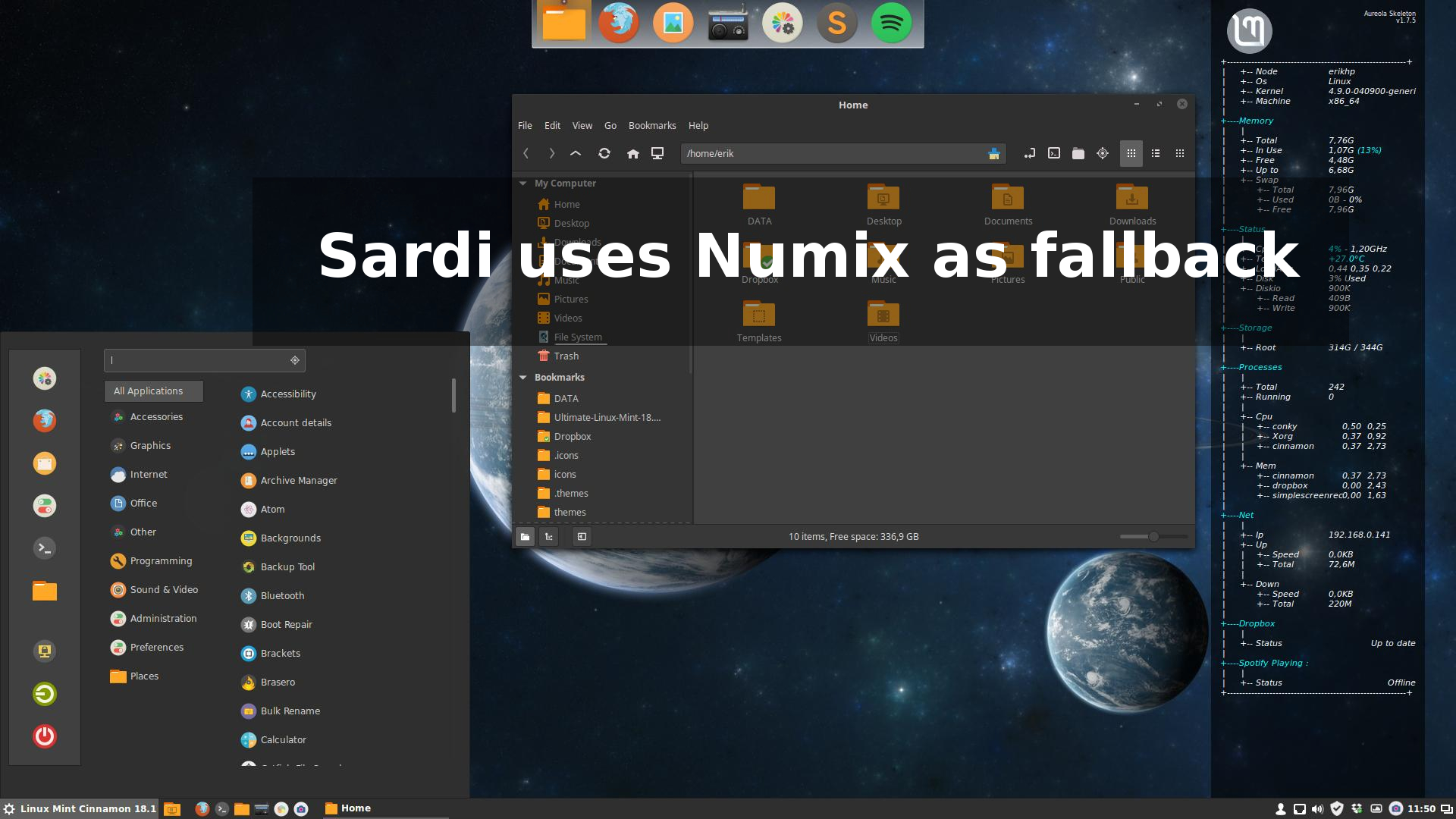Expand the Places category in the menu
1456x819 pixels.
[143, 676]
